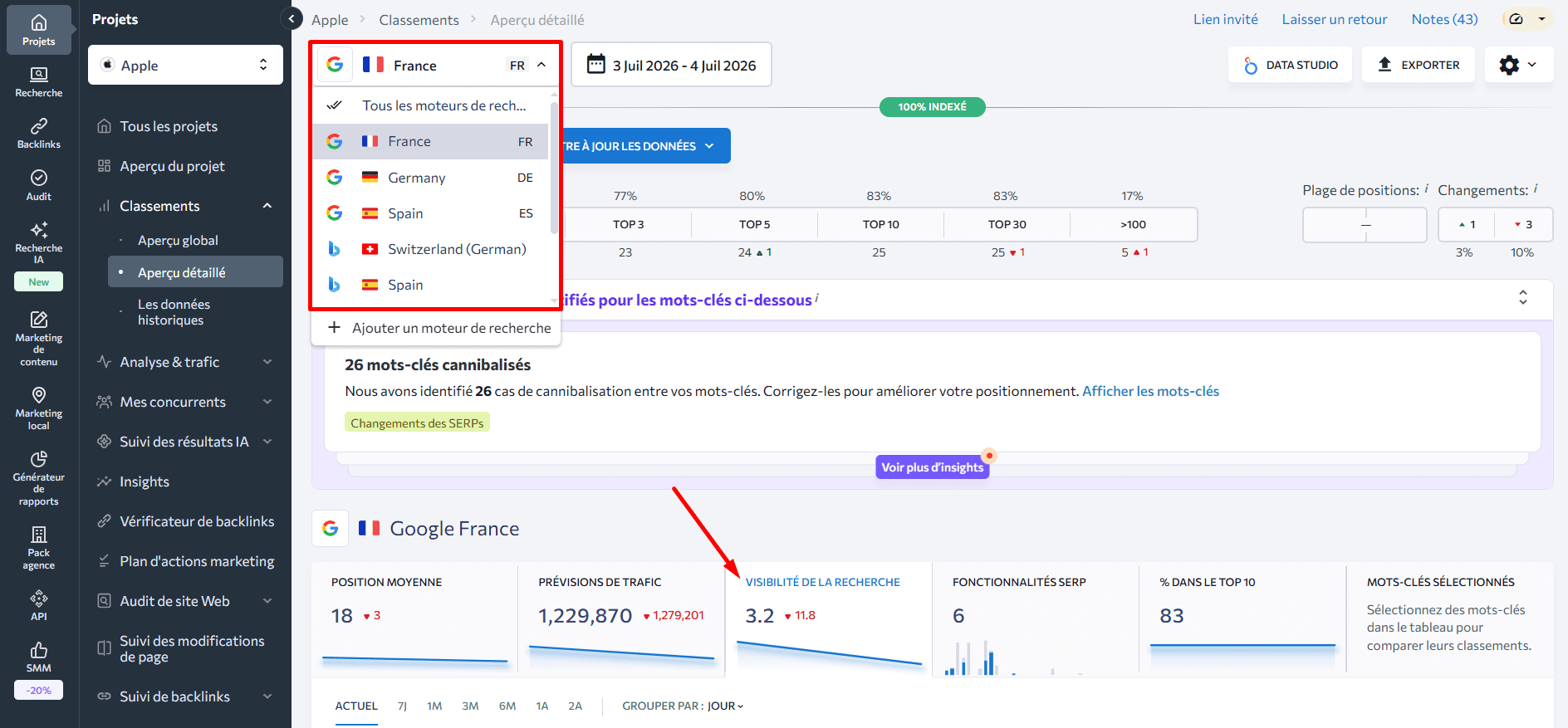
Task: Open the Audit sidebar icon
Action: pos(39,178)
